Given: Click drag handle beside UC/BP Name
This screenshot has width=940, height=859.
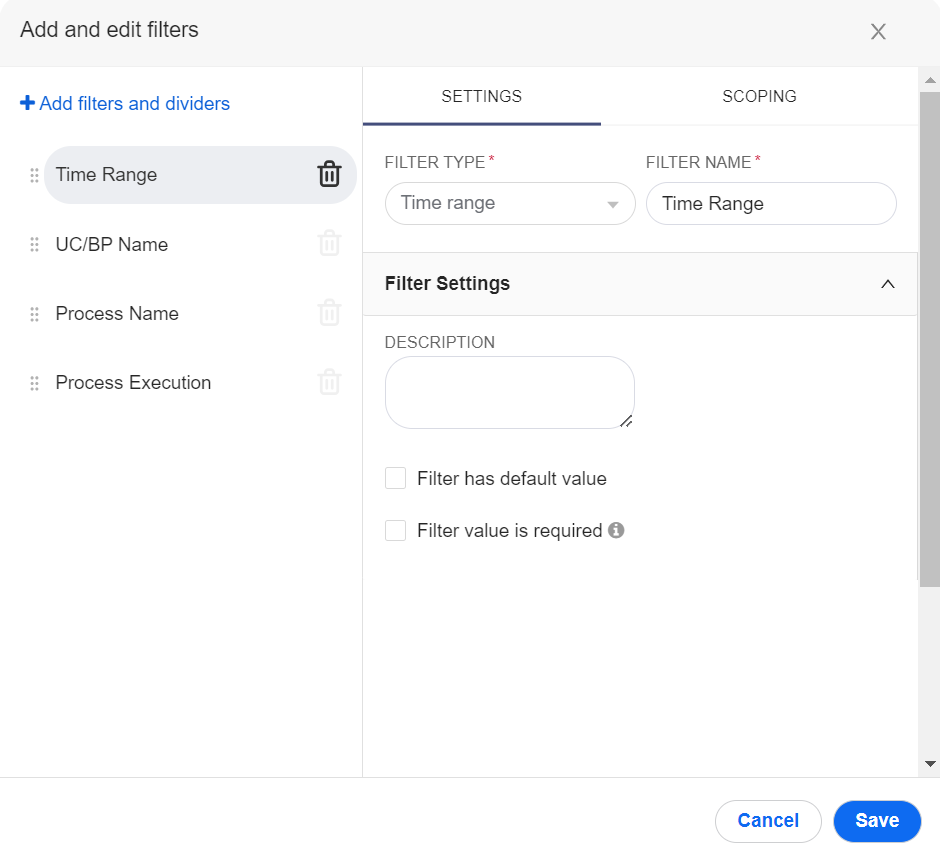Looking at the screenshot, I should point(34,245).
